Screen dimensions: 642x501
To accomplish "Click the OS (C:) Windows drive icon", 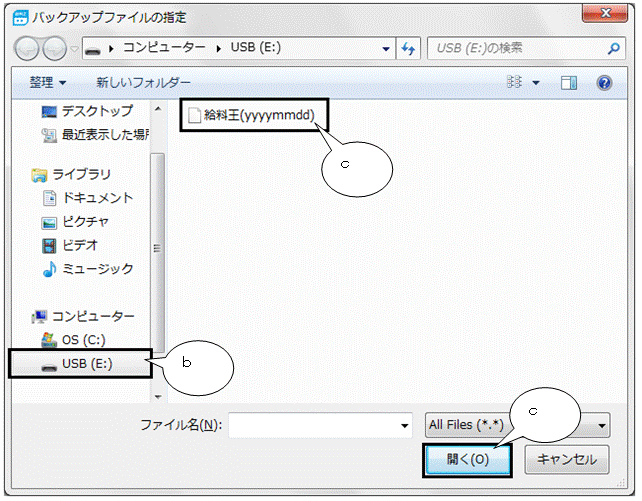I will (x=49, y=340).
